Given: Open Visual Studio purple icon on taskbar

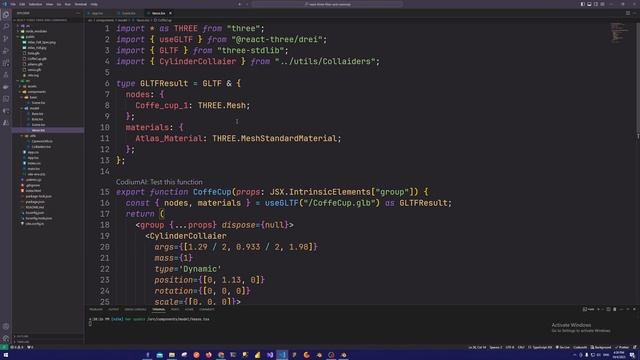Looking at the screenshot, I should click(x=270, y=355).
